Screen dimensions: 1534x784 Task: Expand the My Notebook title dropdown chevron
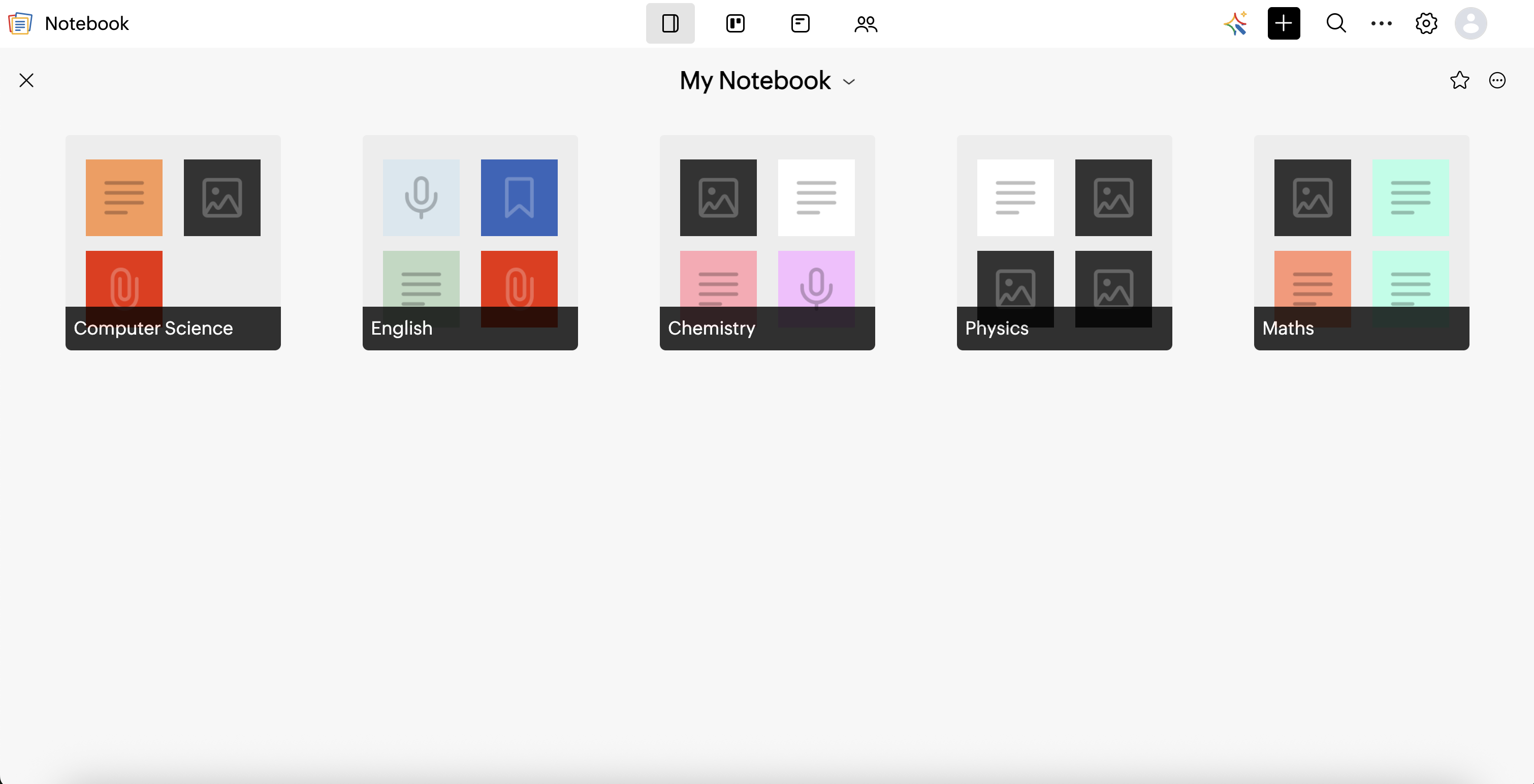pyautogui.click(x=849, y=82)
